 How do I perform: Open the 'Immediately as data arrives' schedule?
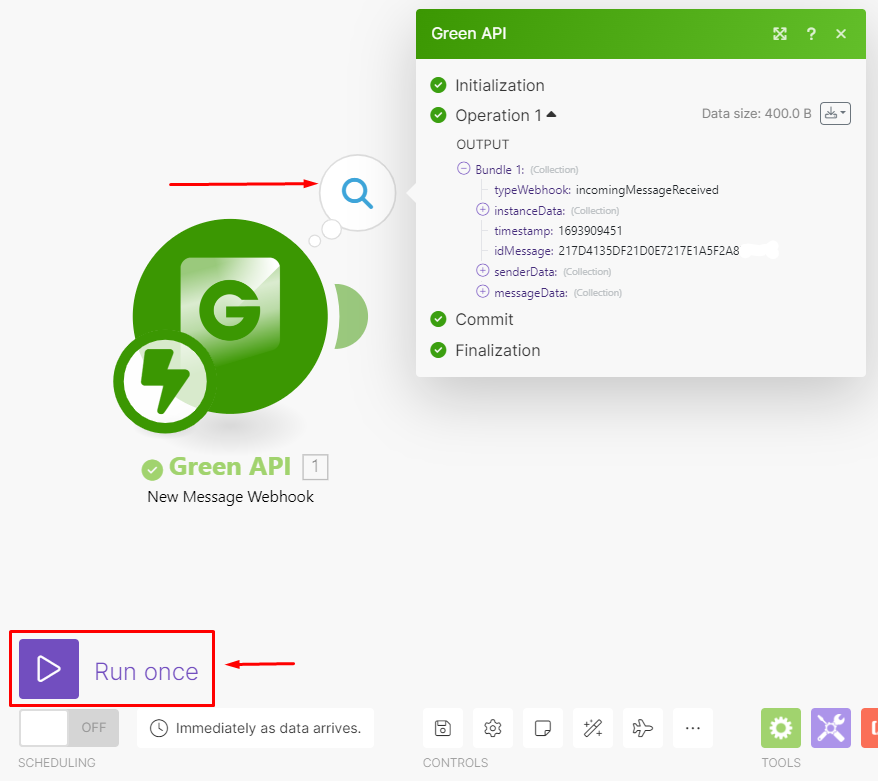pyautogui.click(x=256, y=728)
